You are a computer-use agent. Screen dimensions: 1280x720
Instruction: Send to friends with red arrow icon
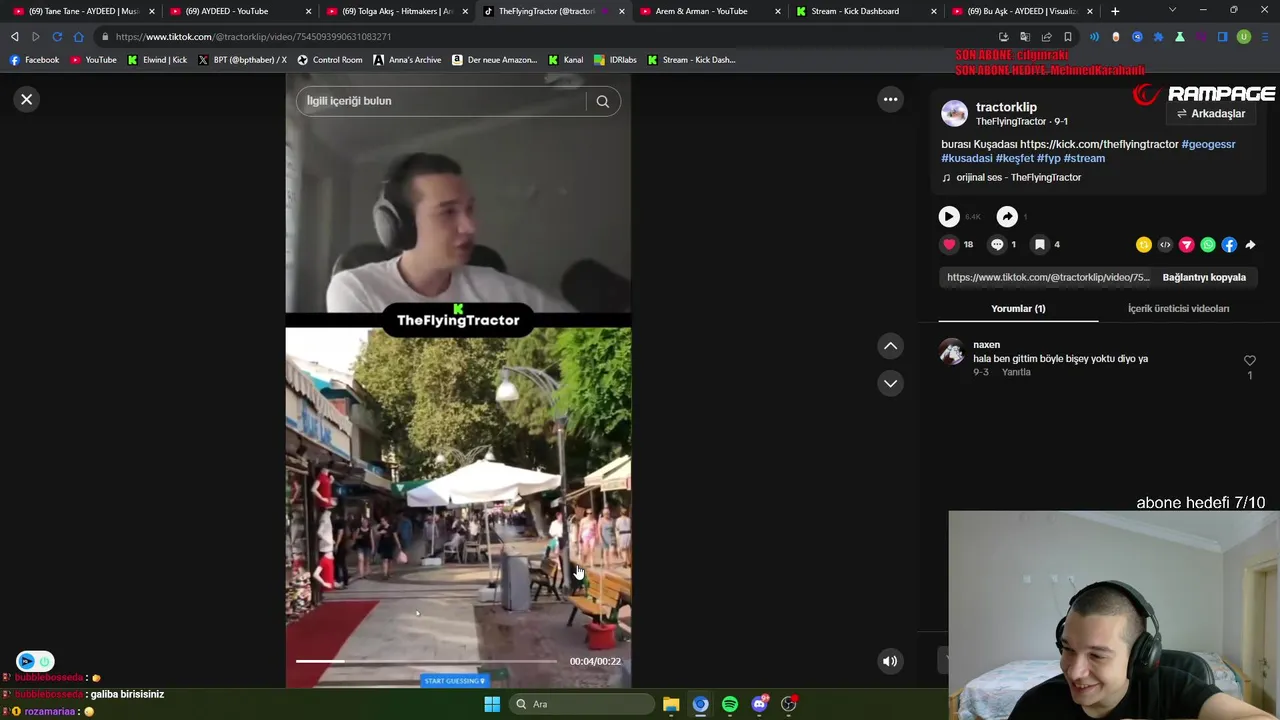(1187, 245)
